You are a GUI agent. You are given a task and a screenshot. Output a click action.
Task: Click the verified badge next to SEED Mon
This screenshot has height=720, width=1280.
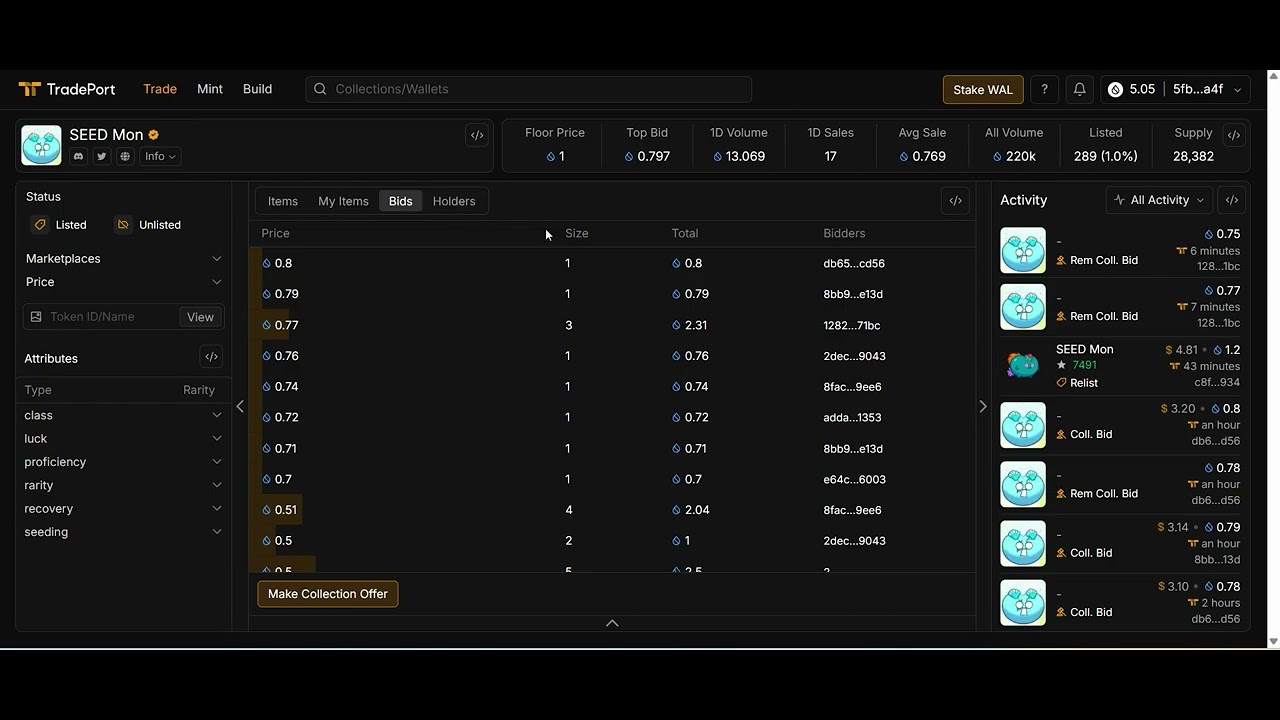point(154,135)
